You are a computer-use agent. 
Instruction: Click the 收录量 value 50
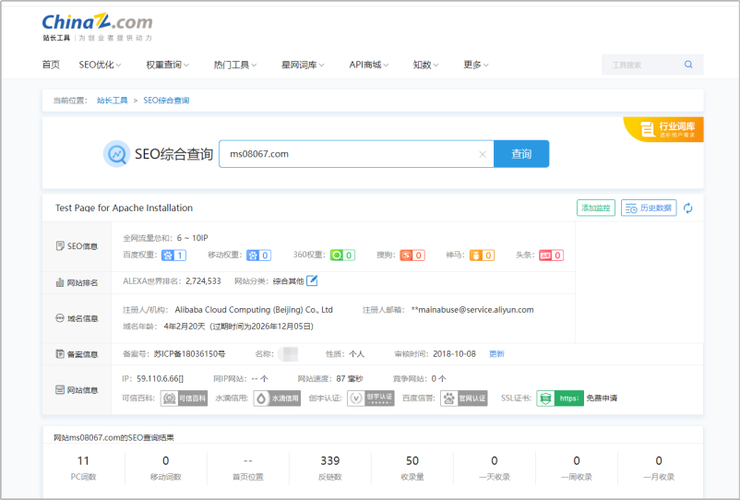click(x=412, y=461)
